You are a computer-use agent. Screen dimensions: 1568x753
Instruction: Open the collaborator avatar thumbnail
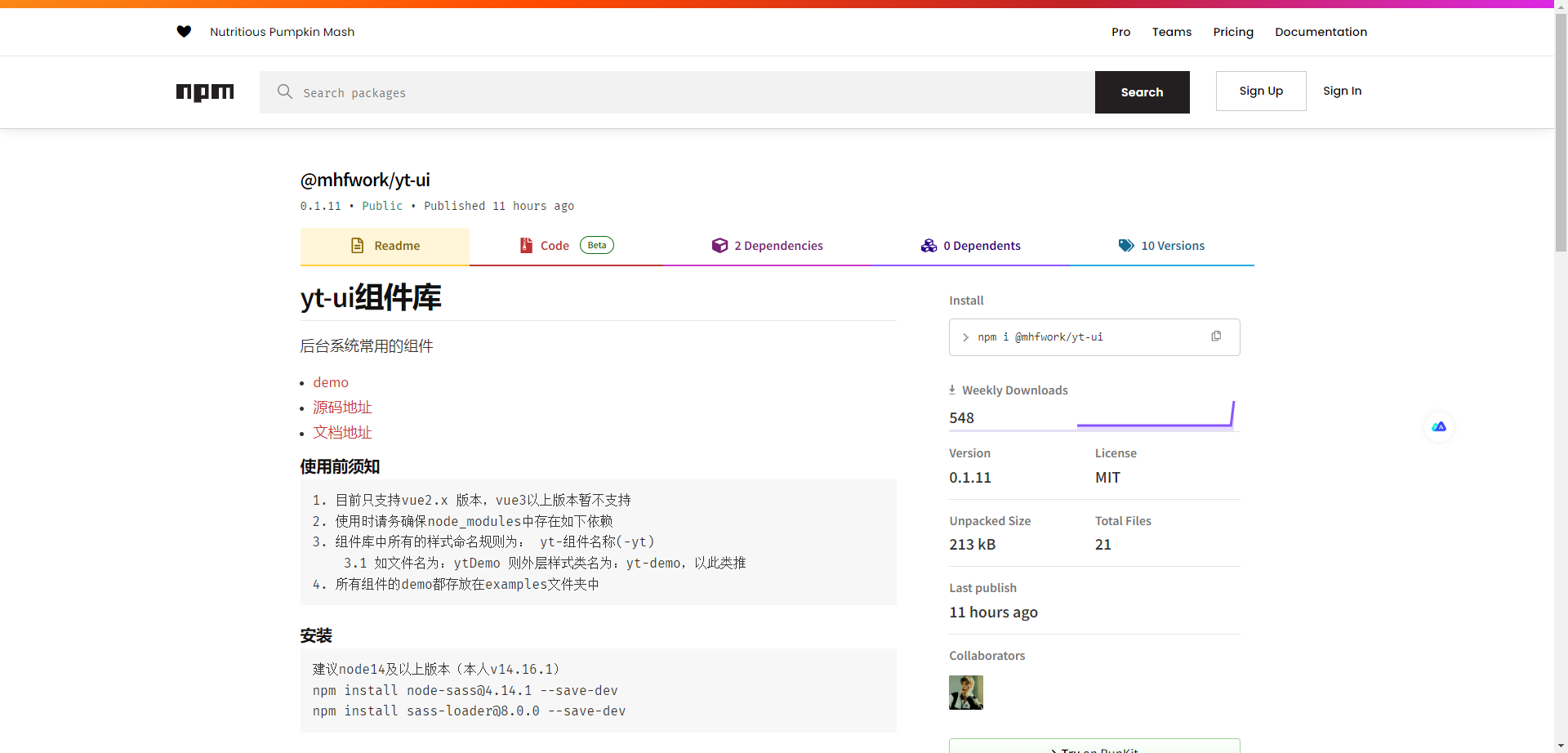coord(966,693)
